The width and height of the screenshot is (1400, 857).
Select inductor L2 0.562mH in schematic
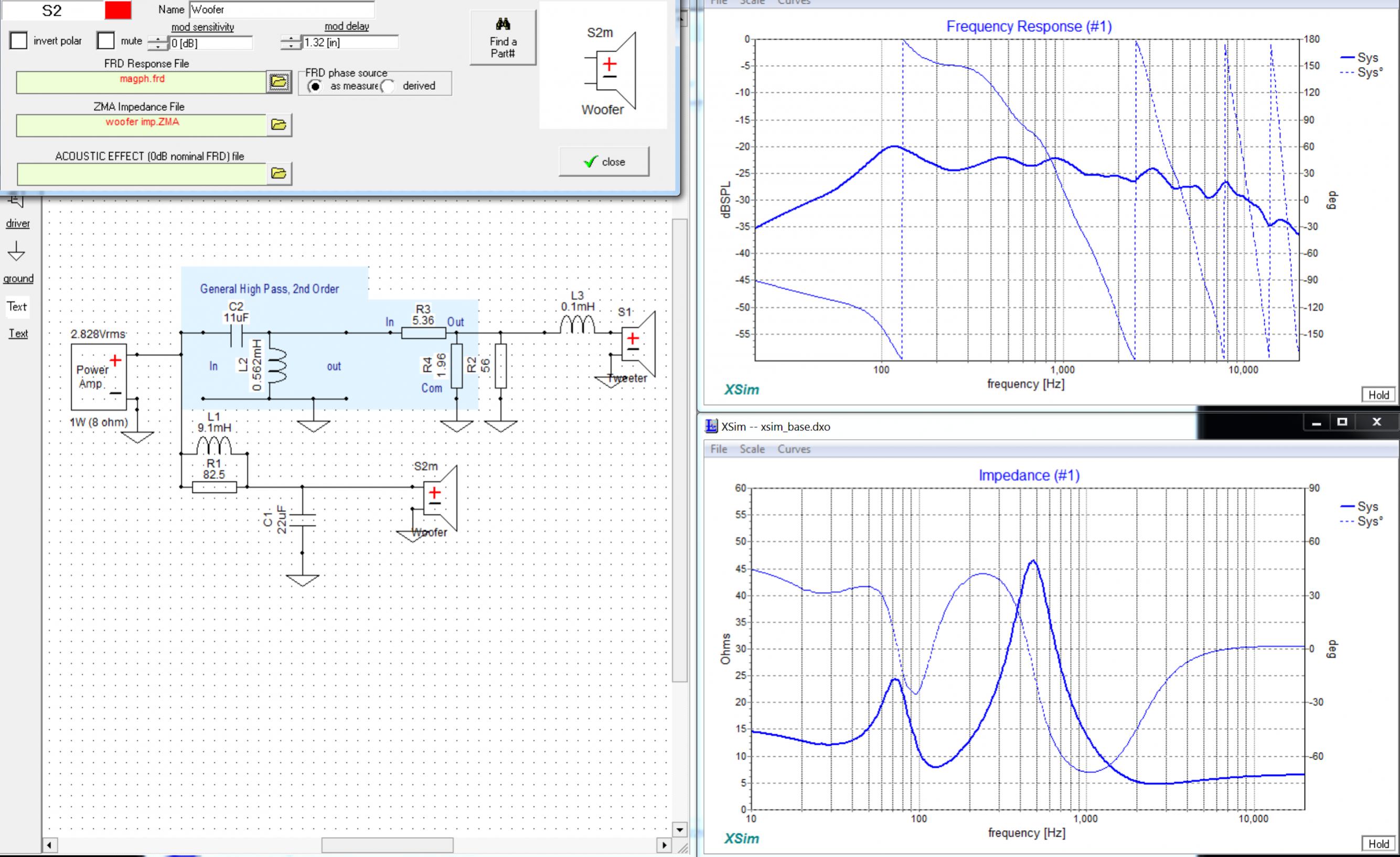coord(277,366)
